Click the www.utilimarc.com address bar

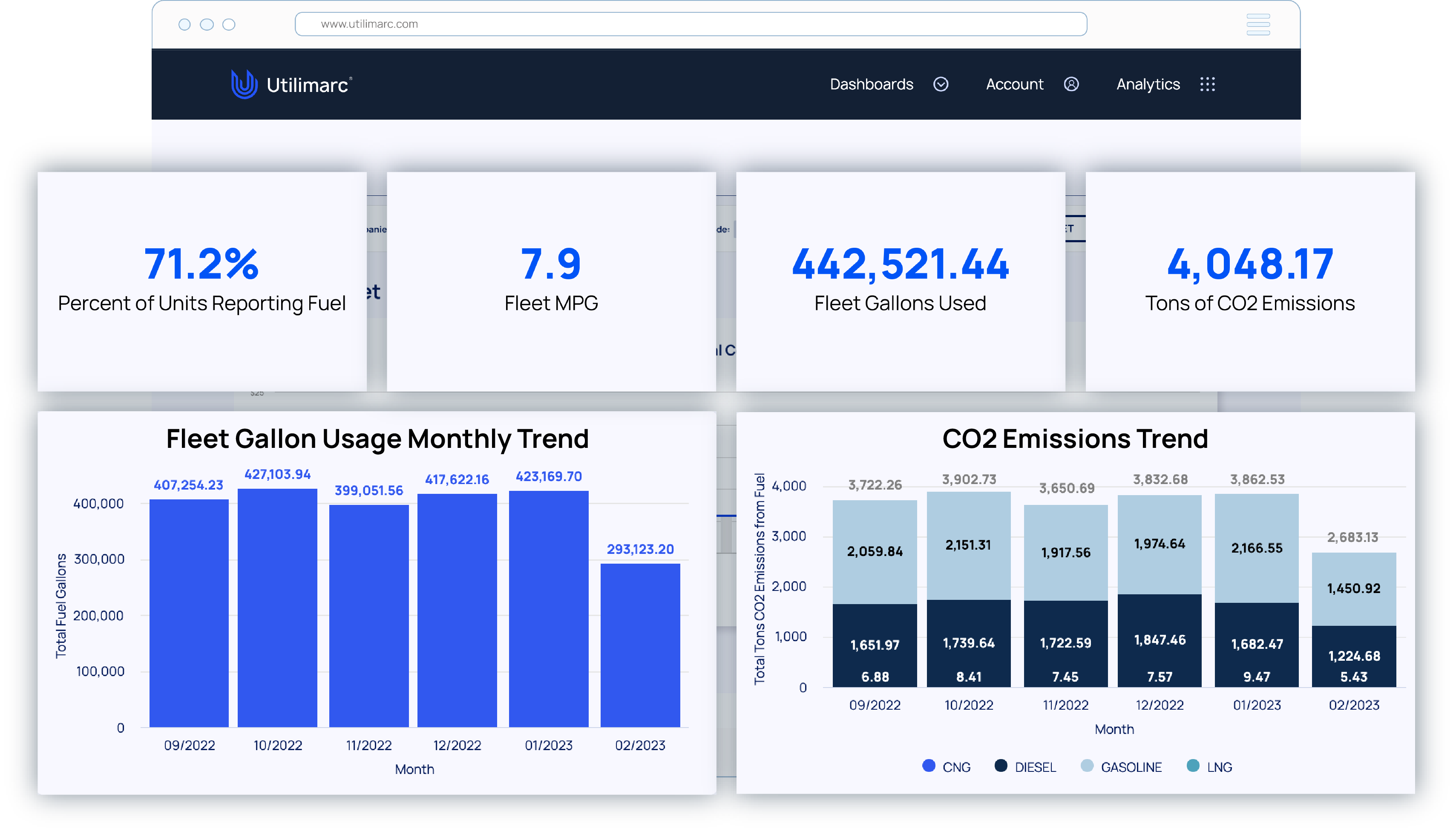tap(691, 24)
